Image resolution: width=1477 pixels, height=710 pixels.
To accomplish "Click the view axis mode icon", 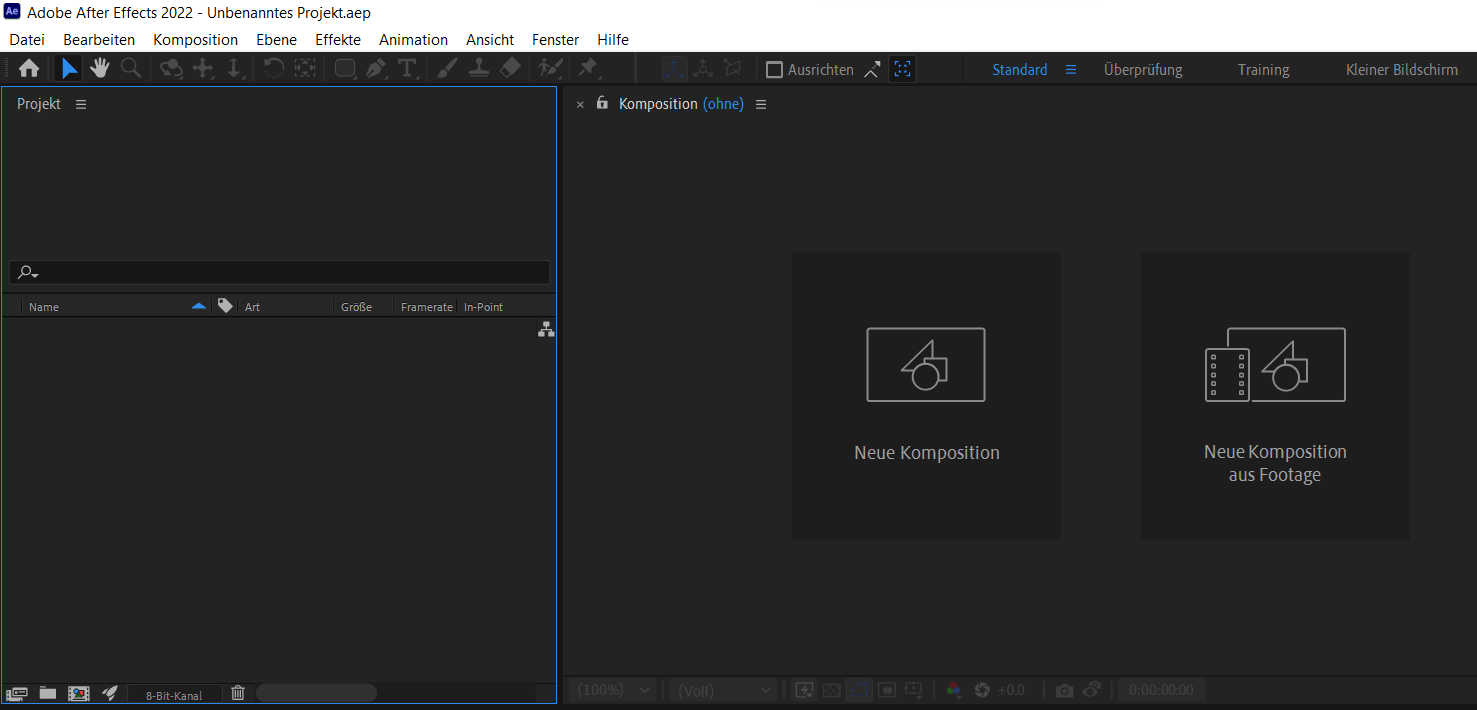I will 732,69.
